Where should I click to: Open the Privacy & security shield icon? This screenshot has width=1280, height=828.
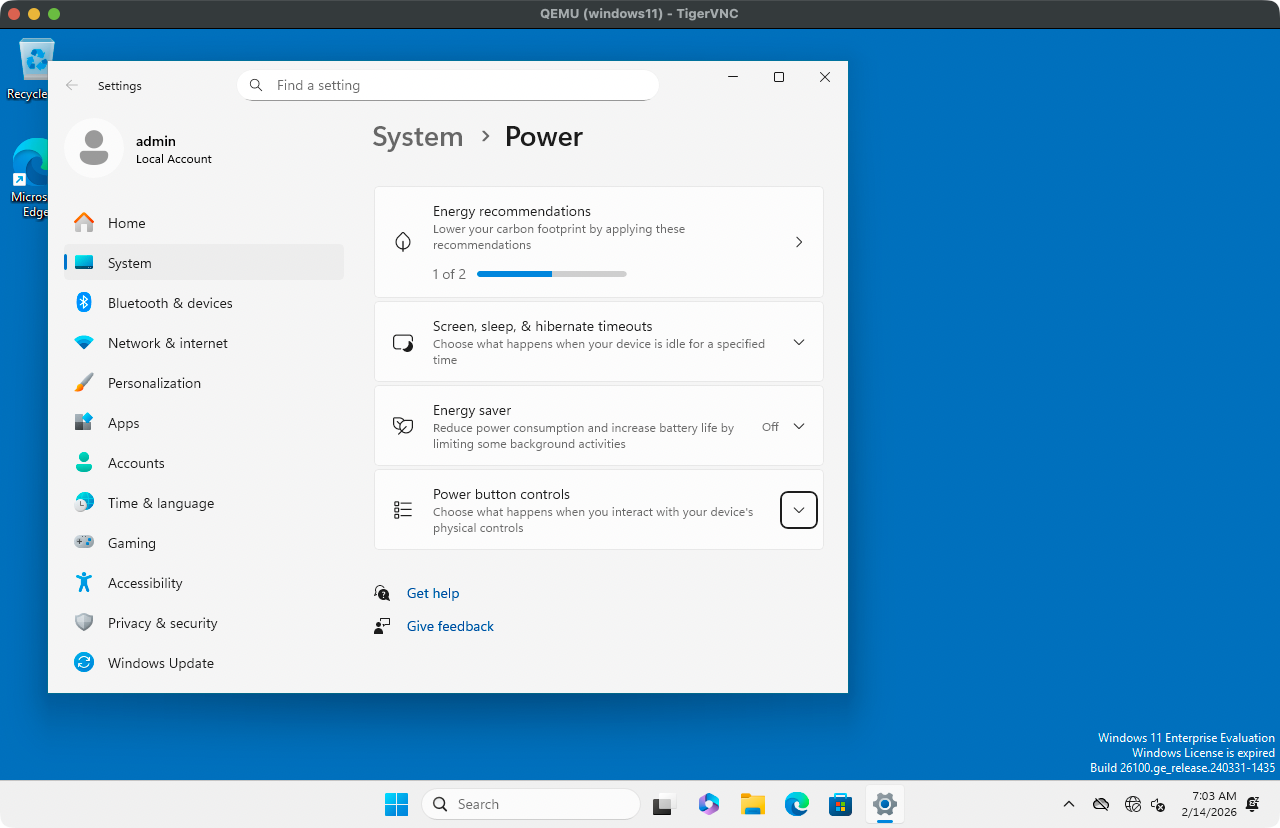tap(84, 623)
